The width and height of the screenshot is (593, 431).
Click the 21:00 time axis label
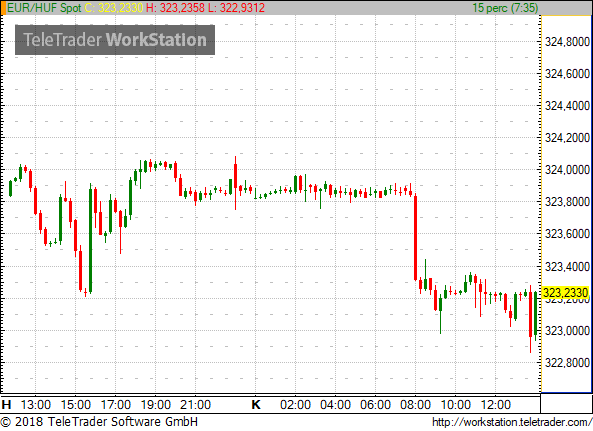coord(195,405)
